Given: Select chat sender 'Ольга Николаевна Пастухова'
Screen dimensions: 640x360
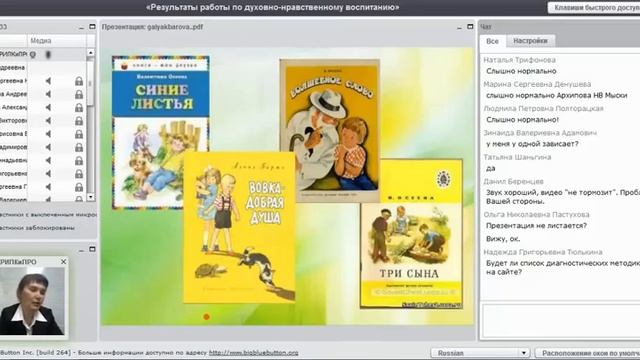Looking at the screenshot, I should pyautogui.click(x=536, y=215).
